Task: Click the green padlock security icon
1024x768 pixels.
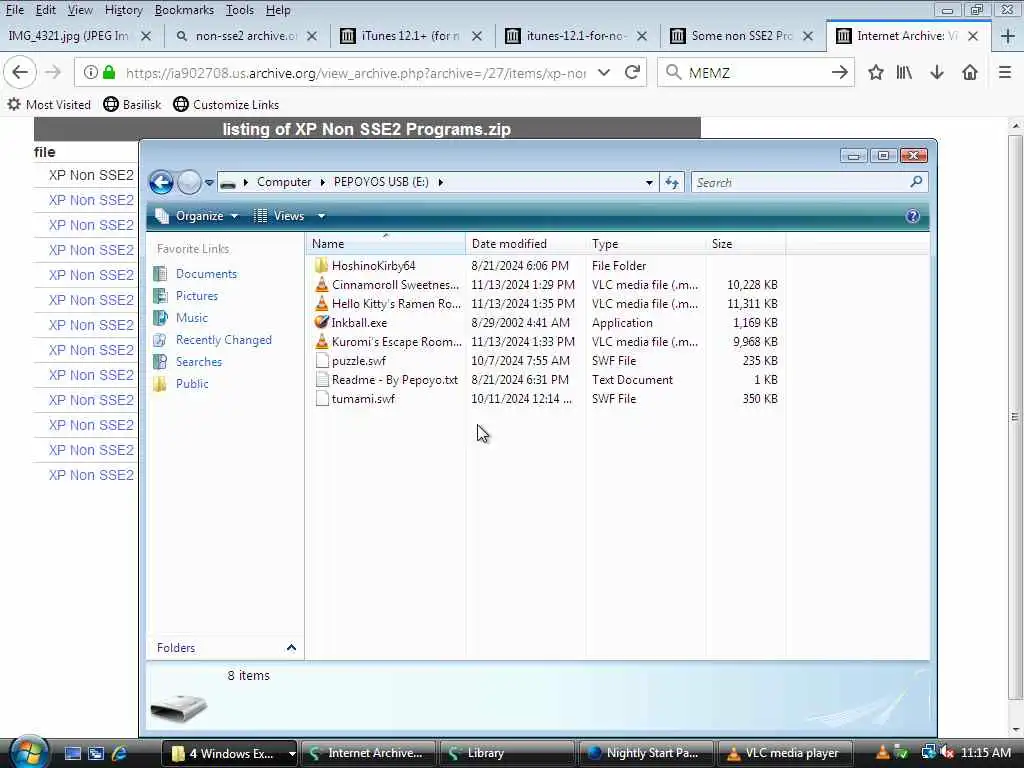Action: pyautogui.click(x=109, y=72)
